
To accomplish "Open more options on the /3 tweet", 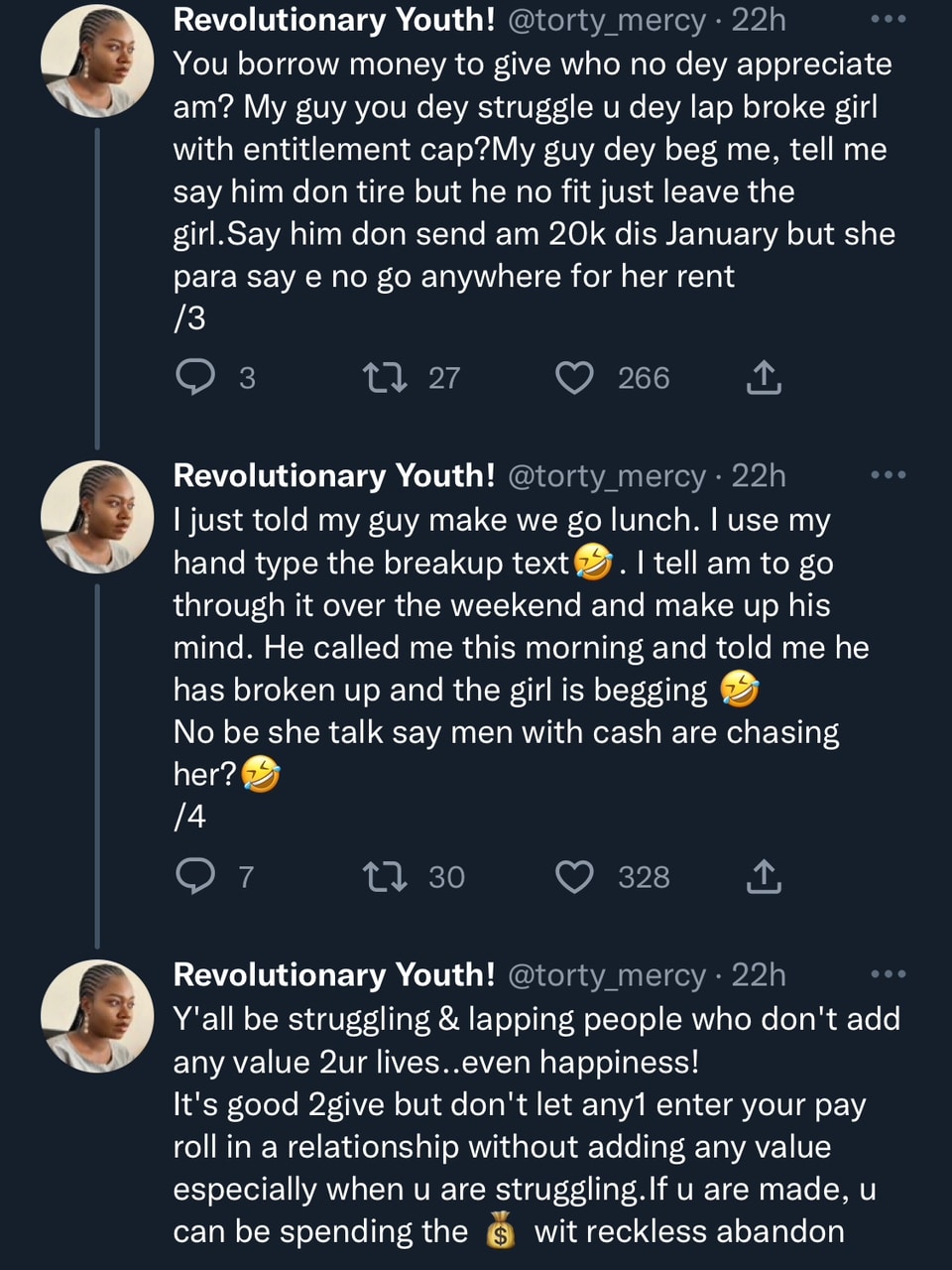I will tap(888, 19).
